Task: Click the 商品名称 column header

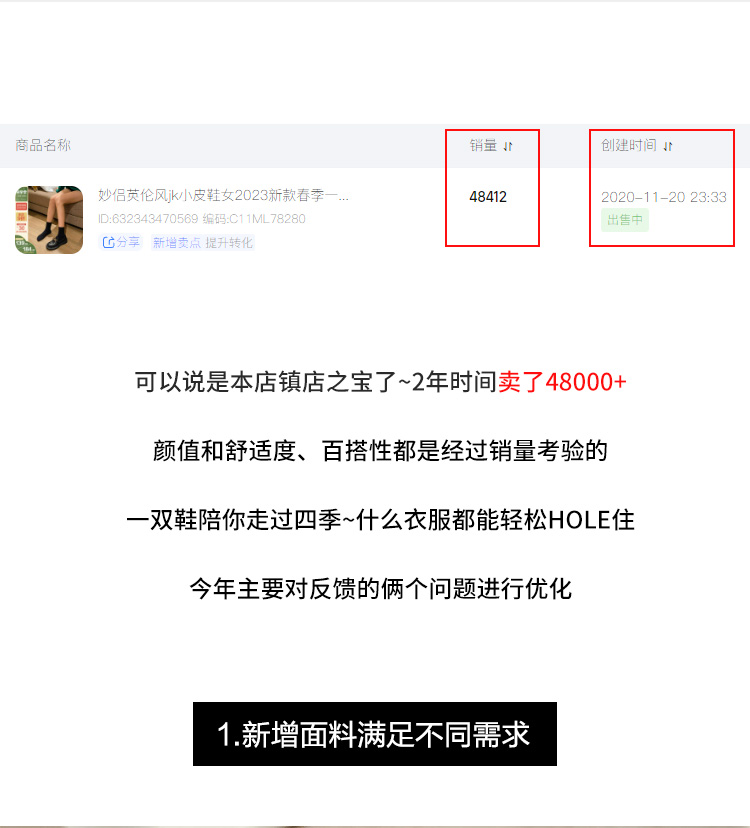Action: tap(43, 145)
